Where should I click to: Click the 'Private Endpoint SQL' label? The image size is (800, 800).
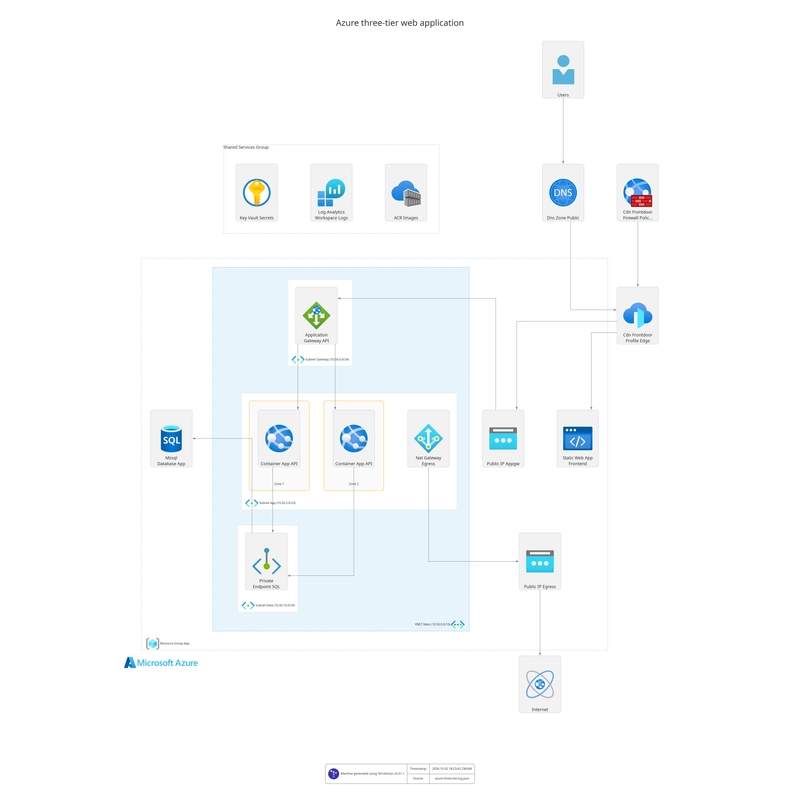pyautogui.click(x=266, y=584)
